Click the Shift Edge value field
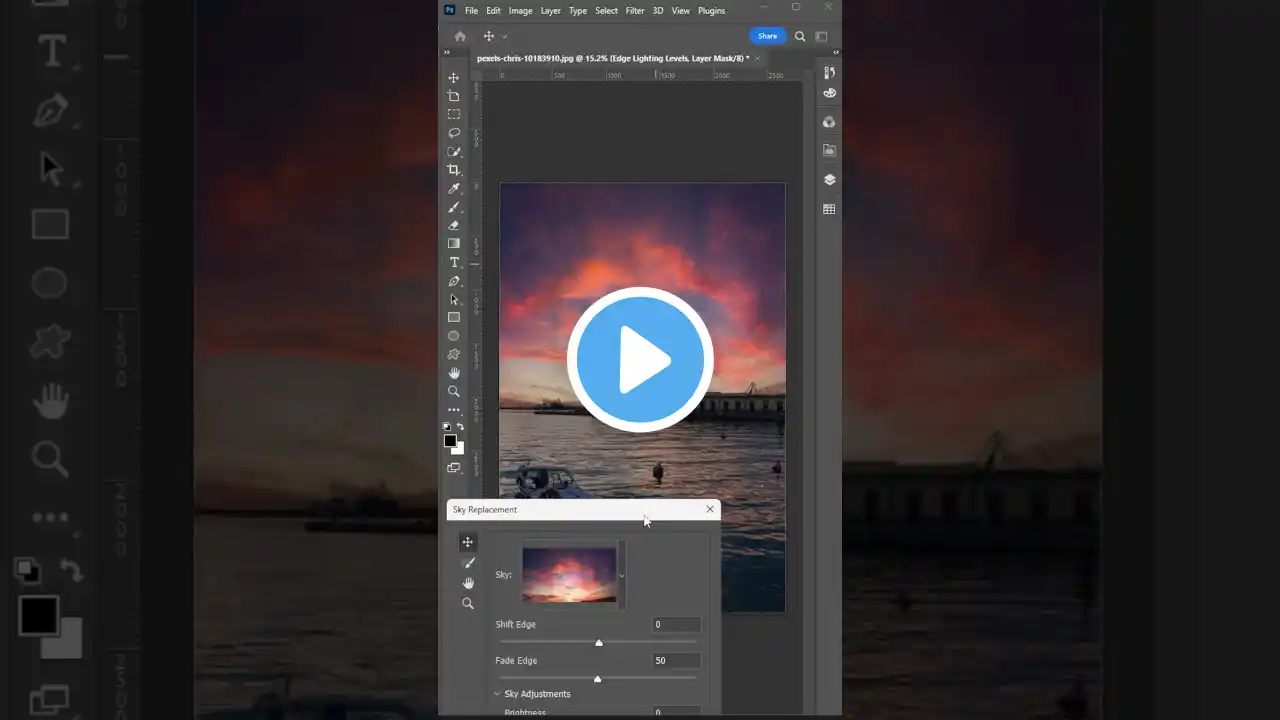The width and height of the screenshot is (1280, 720). click(x=676, y=625)
